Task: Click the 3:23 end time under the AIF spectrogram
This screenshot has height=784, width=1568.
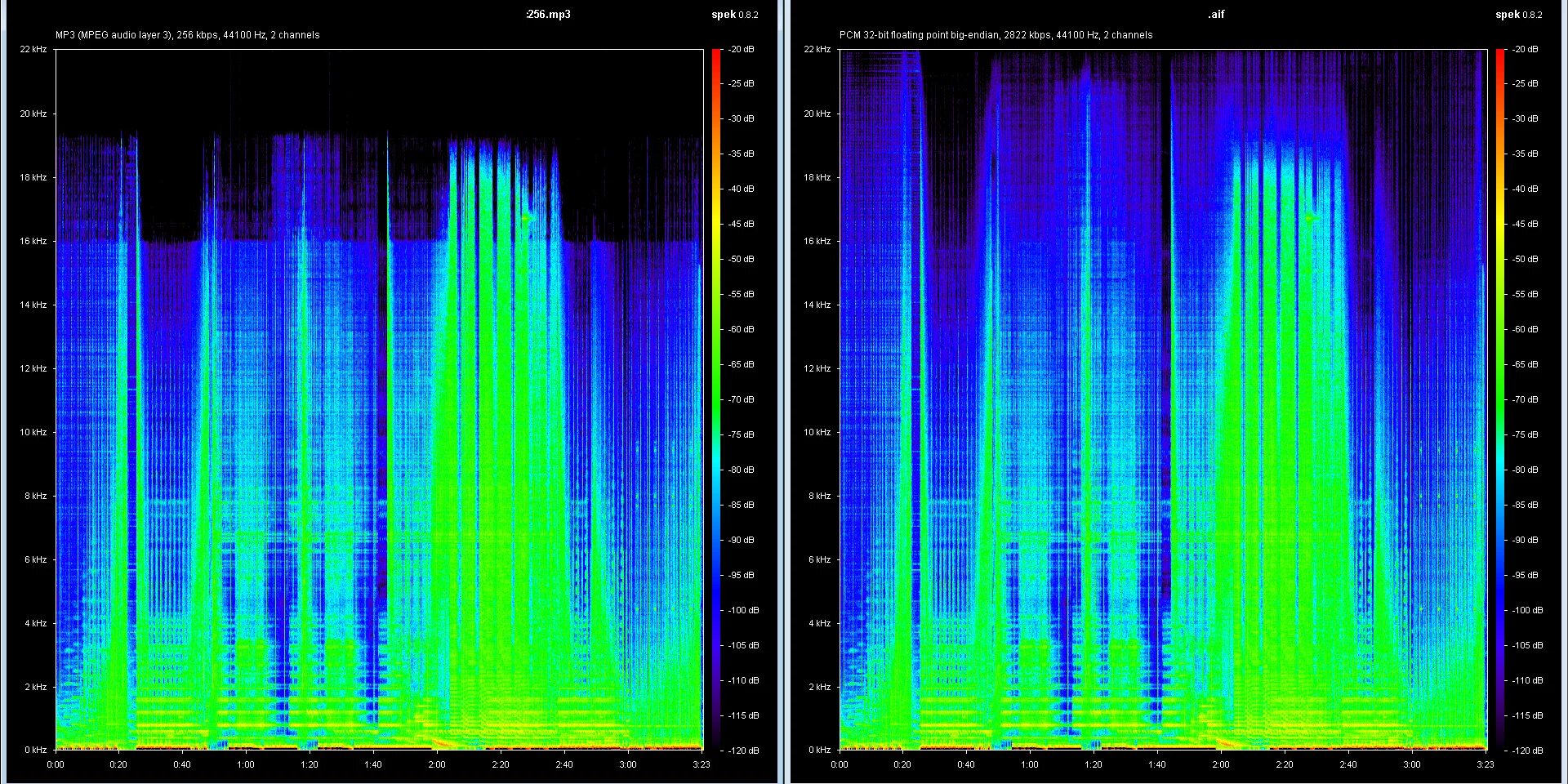Action: [x=1485, y=764]
